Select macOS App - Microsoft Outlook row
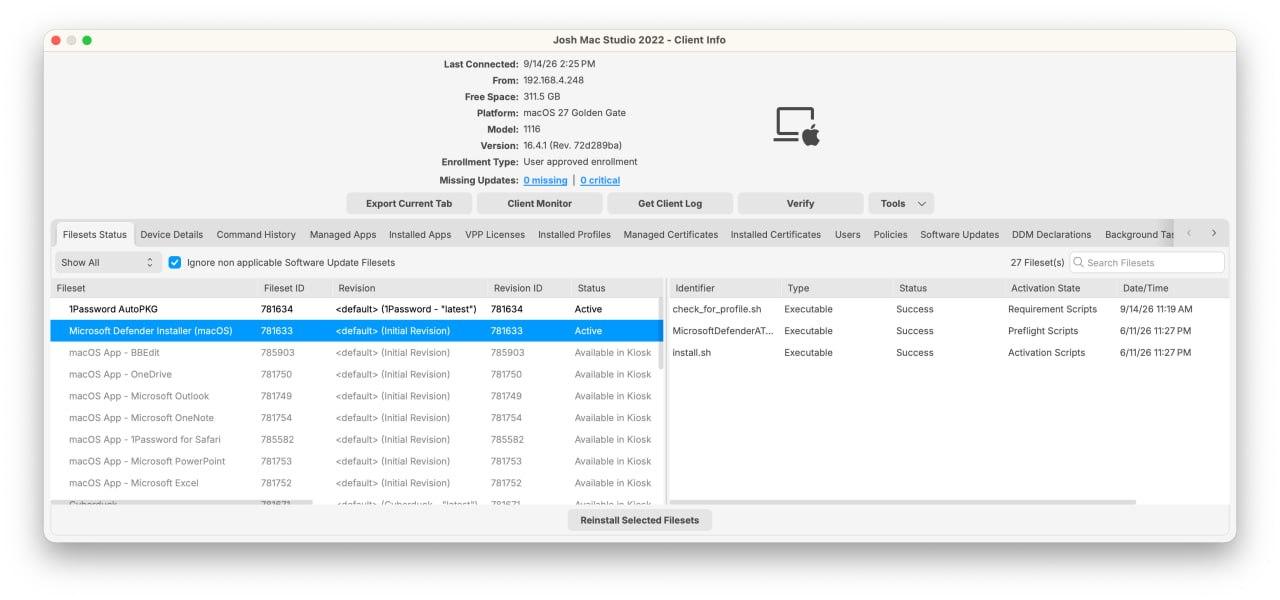This screenshot has height=600, width=1280. click(355, 396)
